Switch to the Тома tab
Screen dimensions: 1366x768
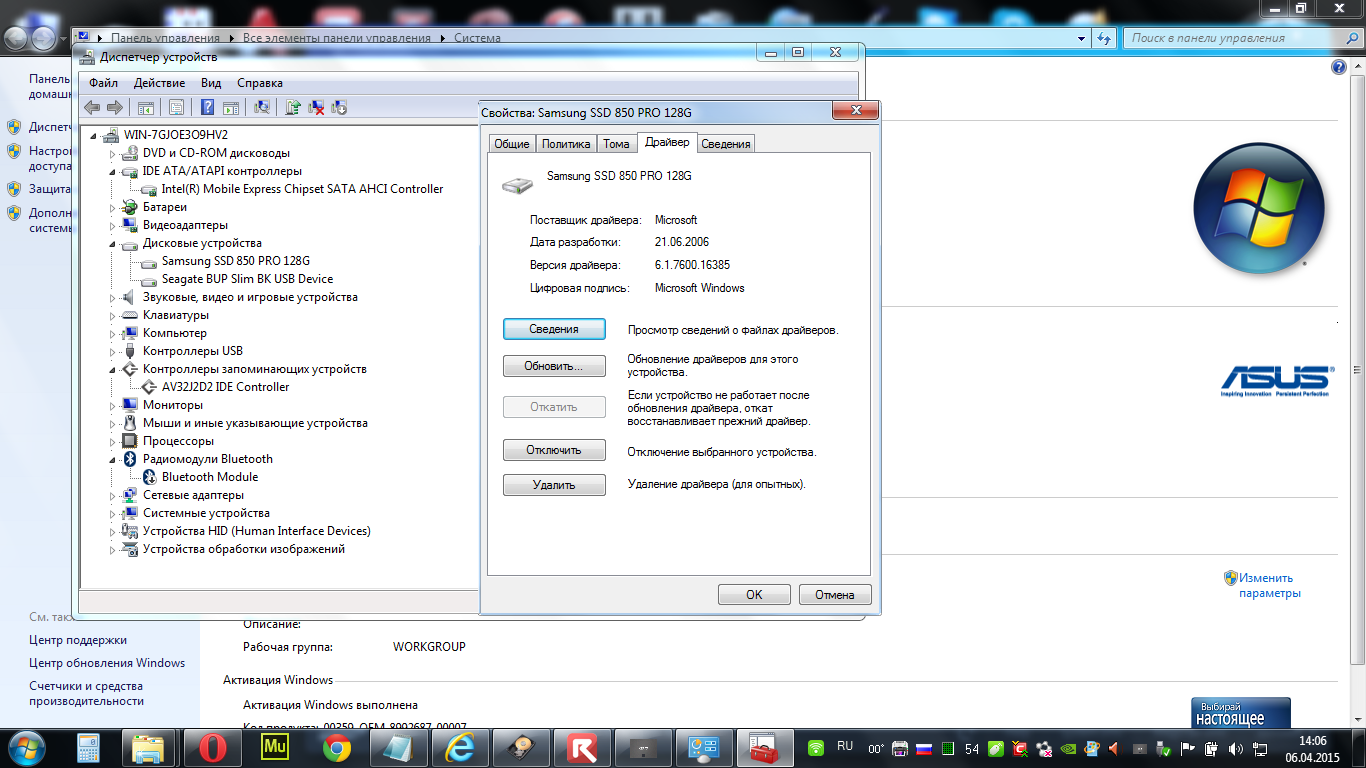pos(616,144)
